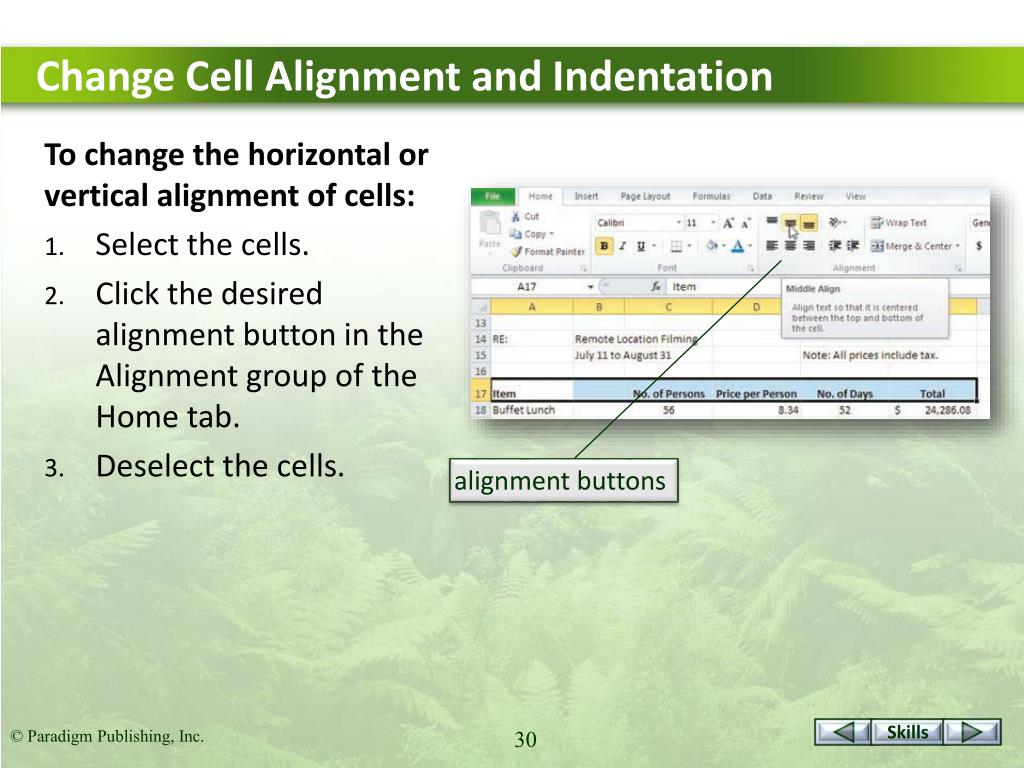
Task: Open Clipboard group dialog launcher
Action: [583, 268]
